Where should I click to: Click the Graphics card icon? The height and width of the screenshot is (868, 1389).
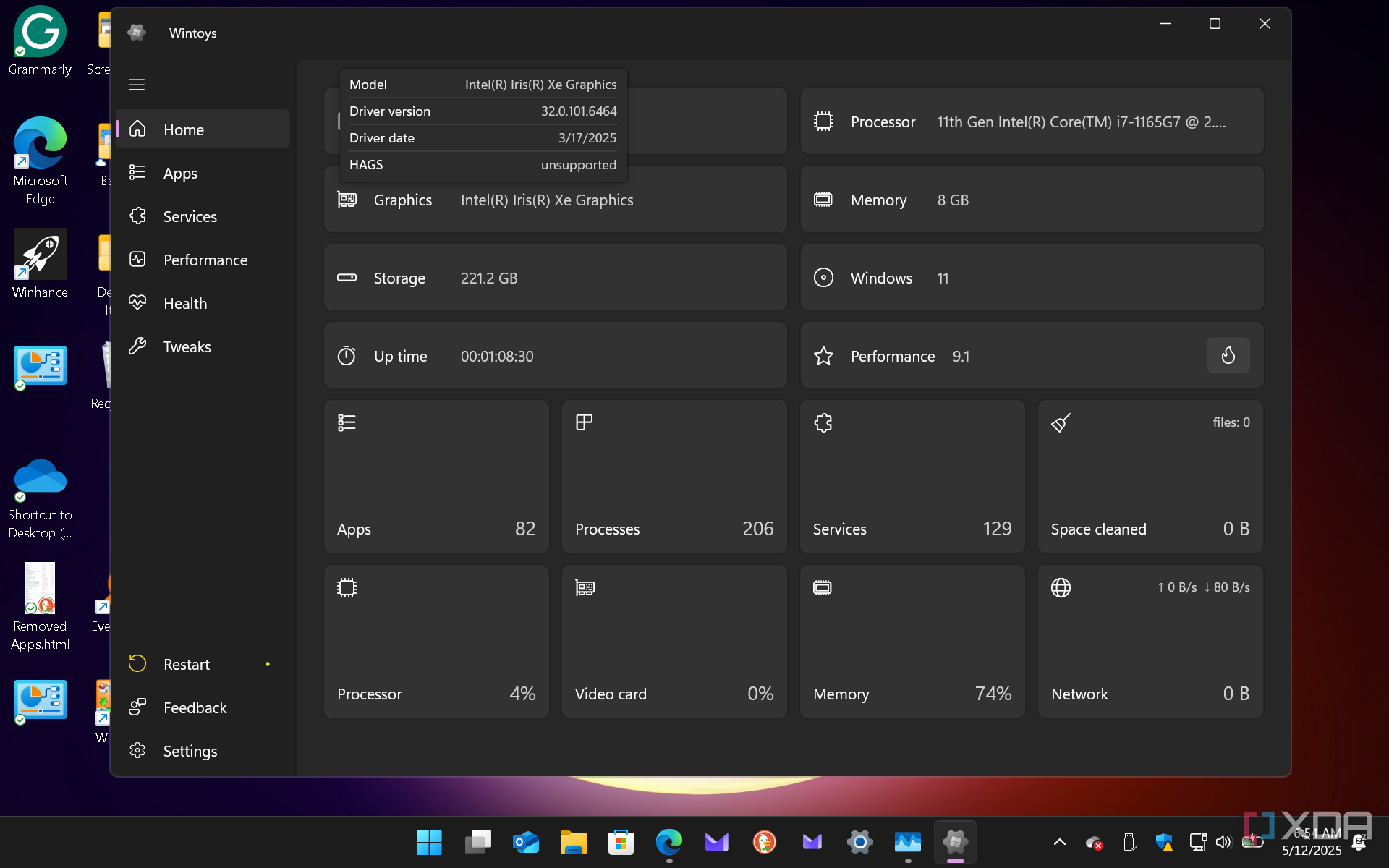click(347, 200)
